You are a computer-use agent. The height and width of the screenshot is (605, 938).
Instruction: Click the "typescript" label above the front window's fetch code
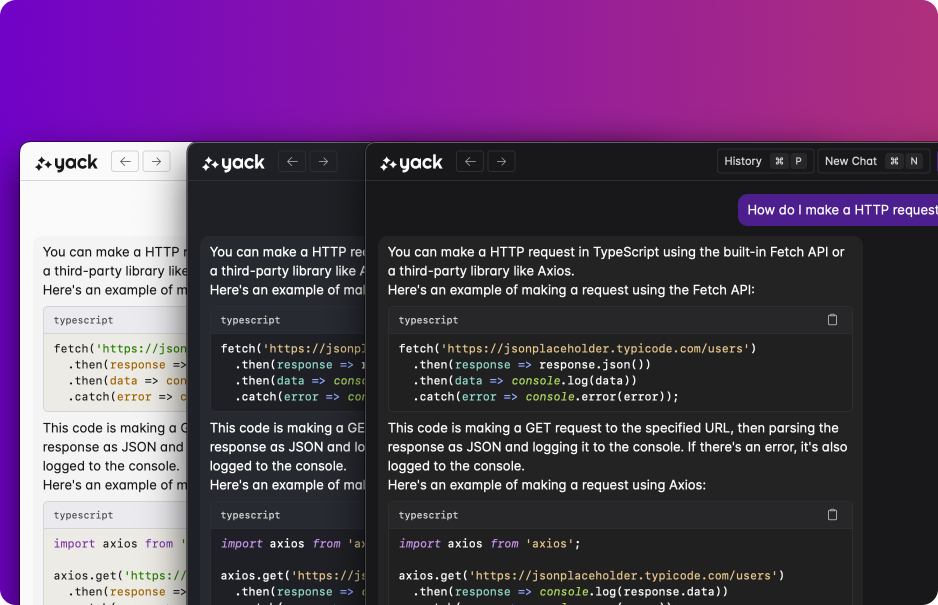coord(428,320)
